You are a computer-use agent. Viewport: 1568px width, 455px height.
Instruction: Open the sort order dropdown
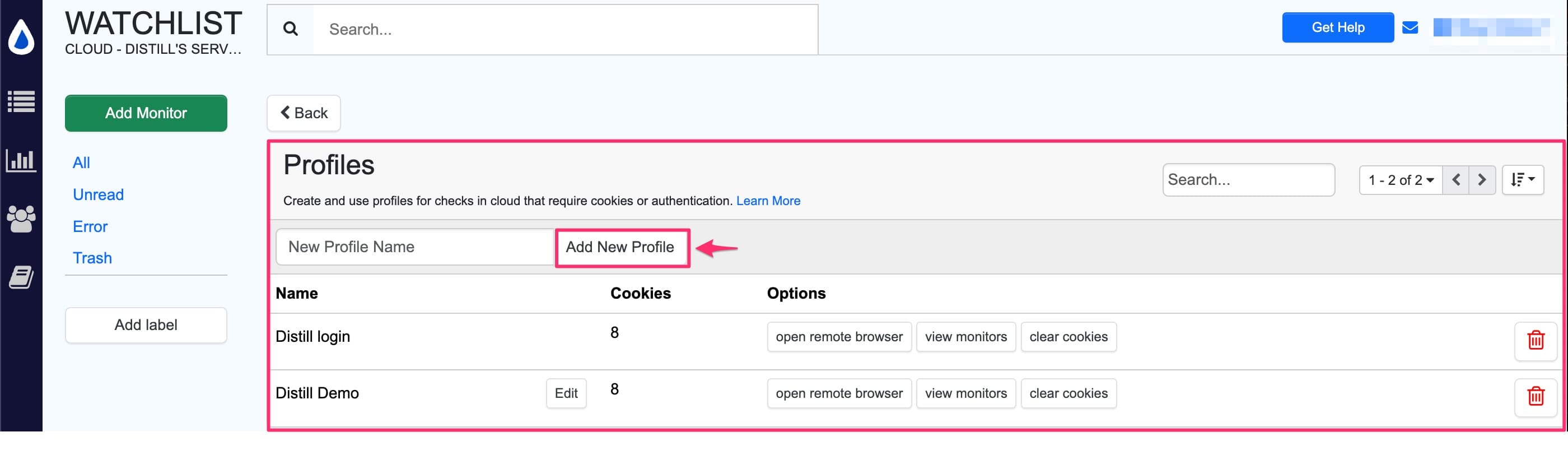[x=1523, y=180]
